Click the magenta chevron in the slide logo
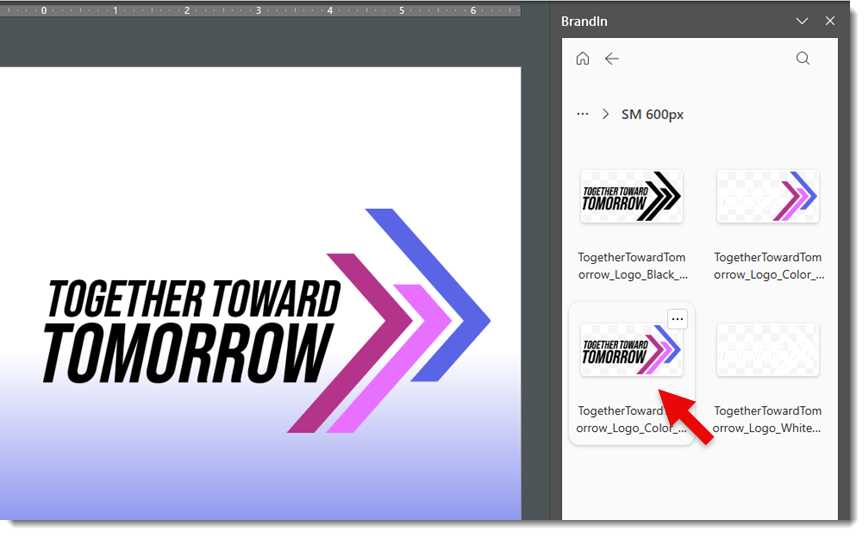 (350, 340)
